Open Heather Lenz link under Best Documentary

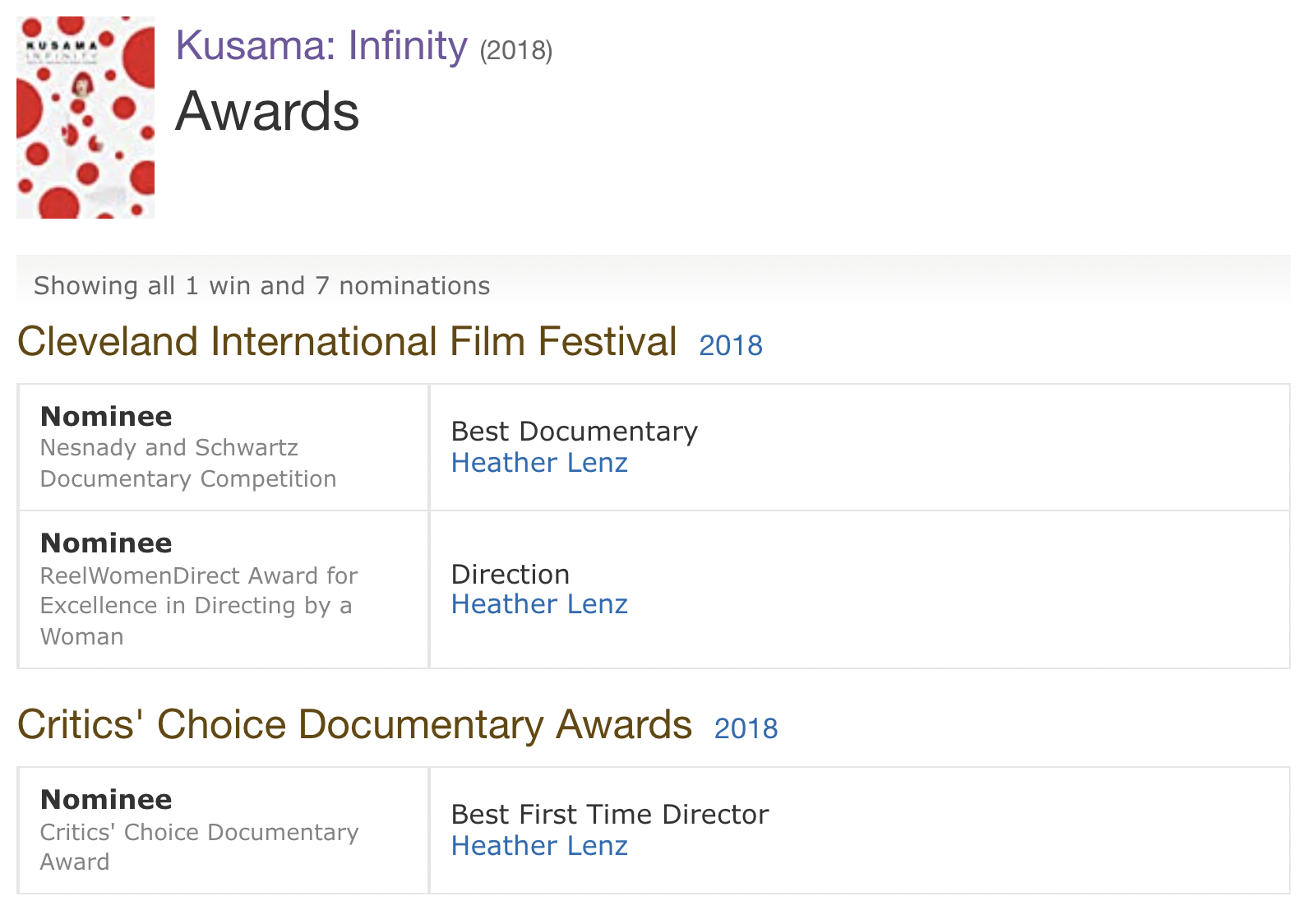[539, 463]
